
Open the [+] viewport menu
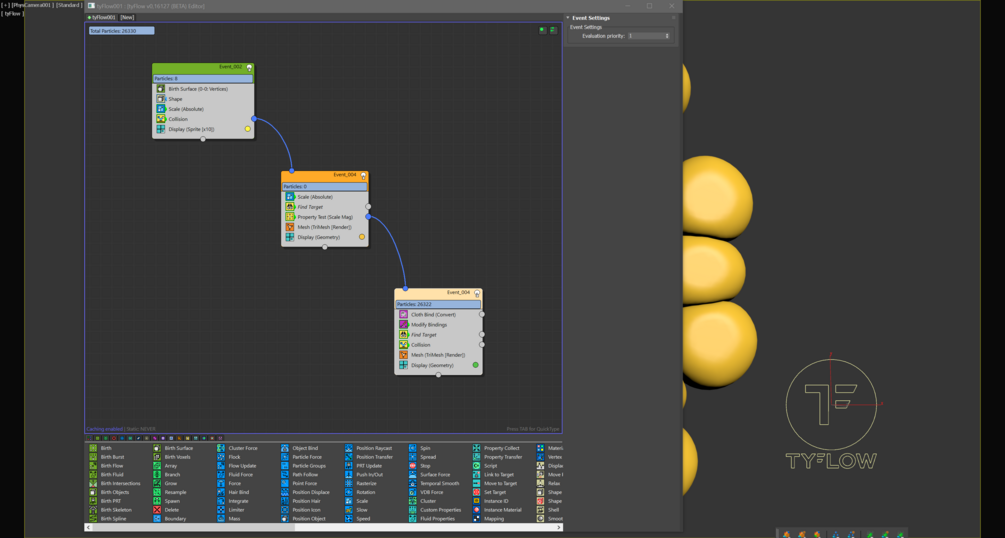click(x=6, y=5)
